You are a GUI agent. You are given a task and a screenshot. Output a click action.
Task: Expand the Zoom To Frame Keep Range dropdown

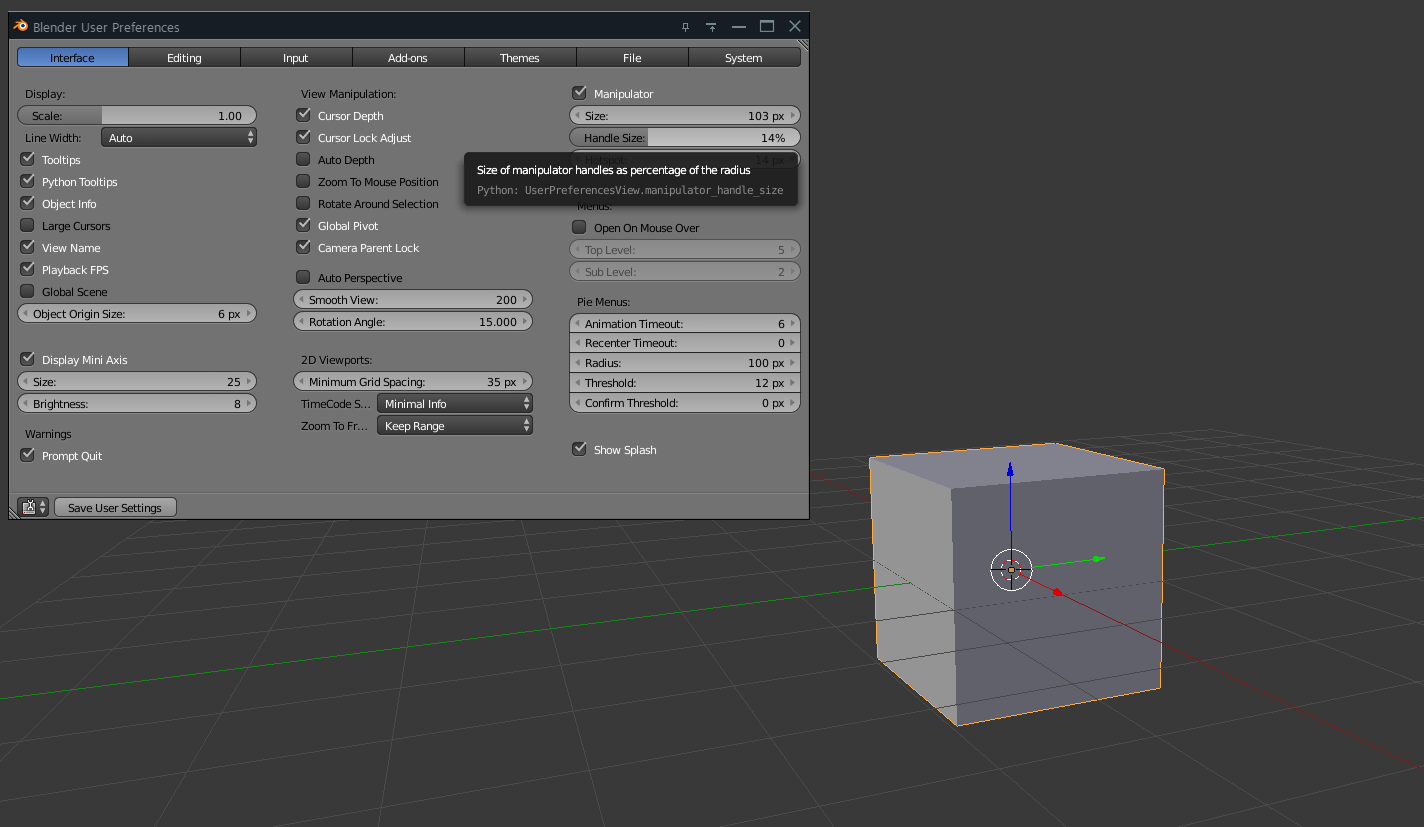(x=455, y=426)
